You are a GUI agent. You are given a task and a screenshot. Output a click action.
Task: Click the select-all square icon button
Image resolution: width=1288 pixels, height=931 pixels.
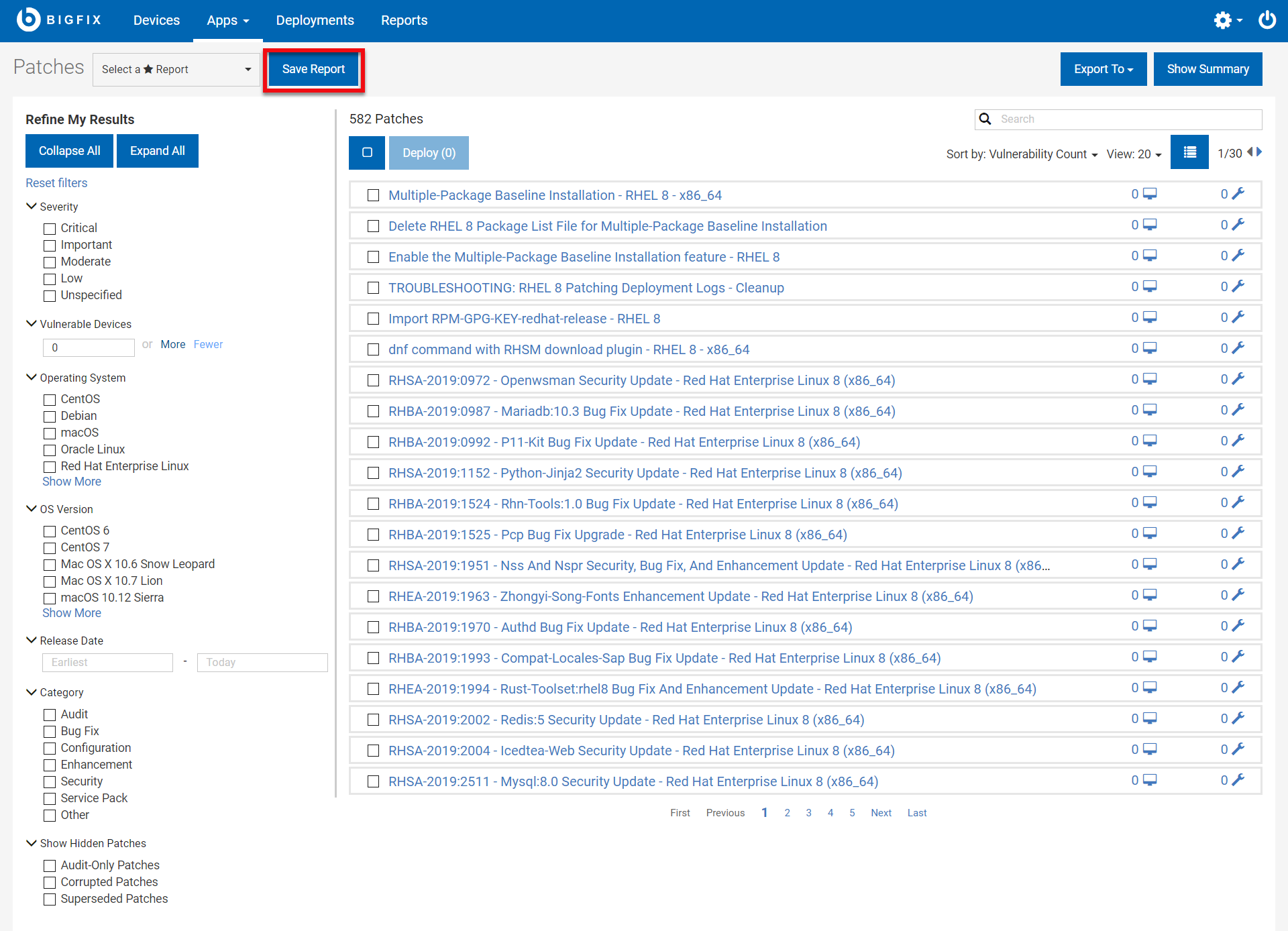tap(367, 153)
